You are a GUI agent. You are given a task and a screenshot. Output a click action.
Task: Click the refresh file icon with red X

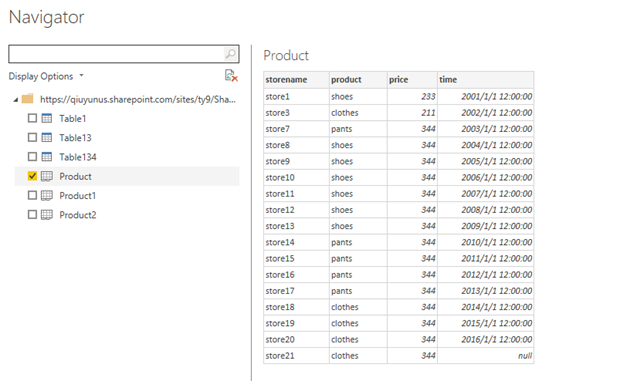click(x=231, y=75)
